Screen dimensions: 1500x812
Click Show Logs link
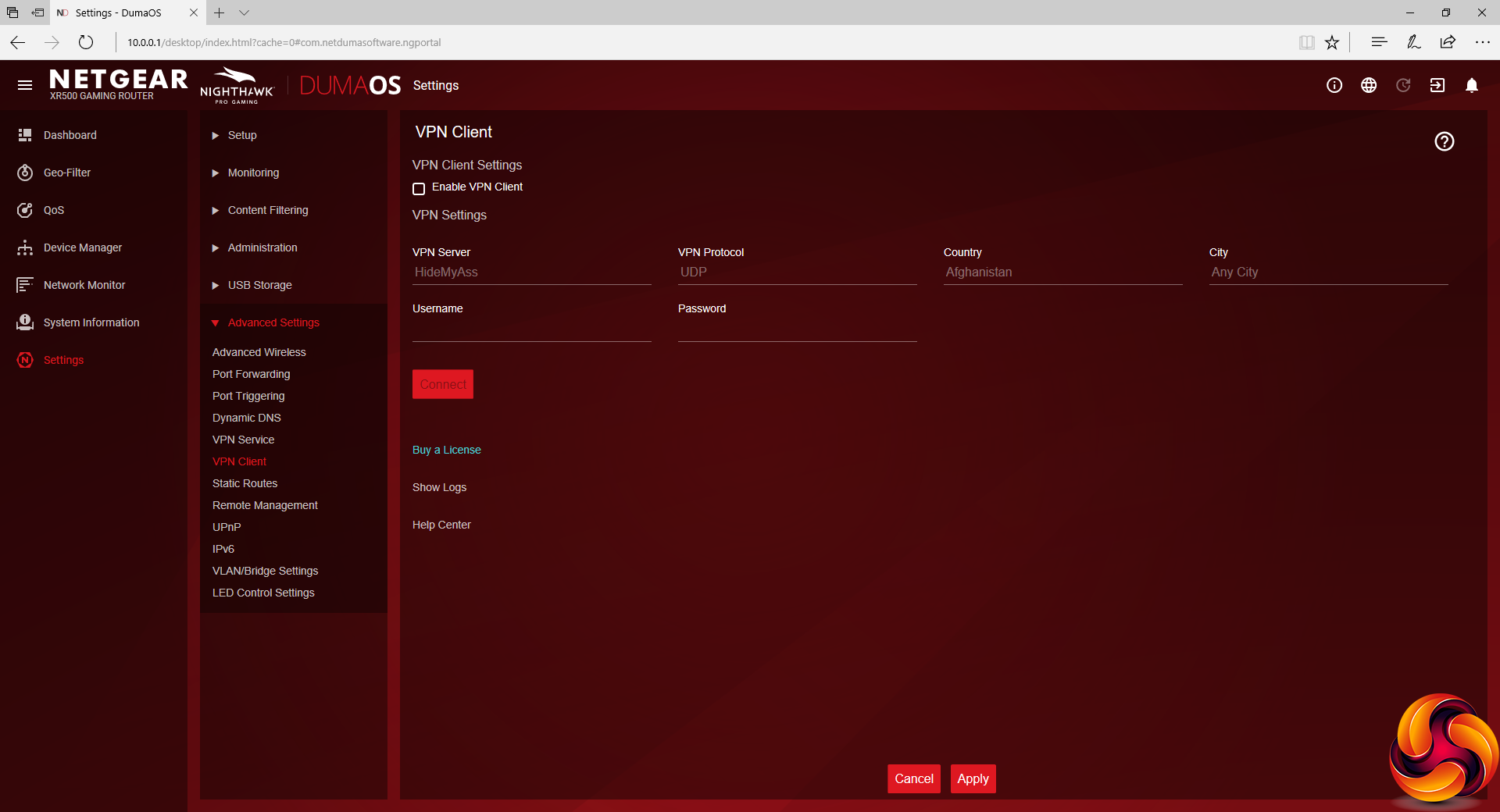tap(439, 487)
